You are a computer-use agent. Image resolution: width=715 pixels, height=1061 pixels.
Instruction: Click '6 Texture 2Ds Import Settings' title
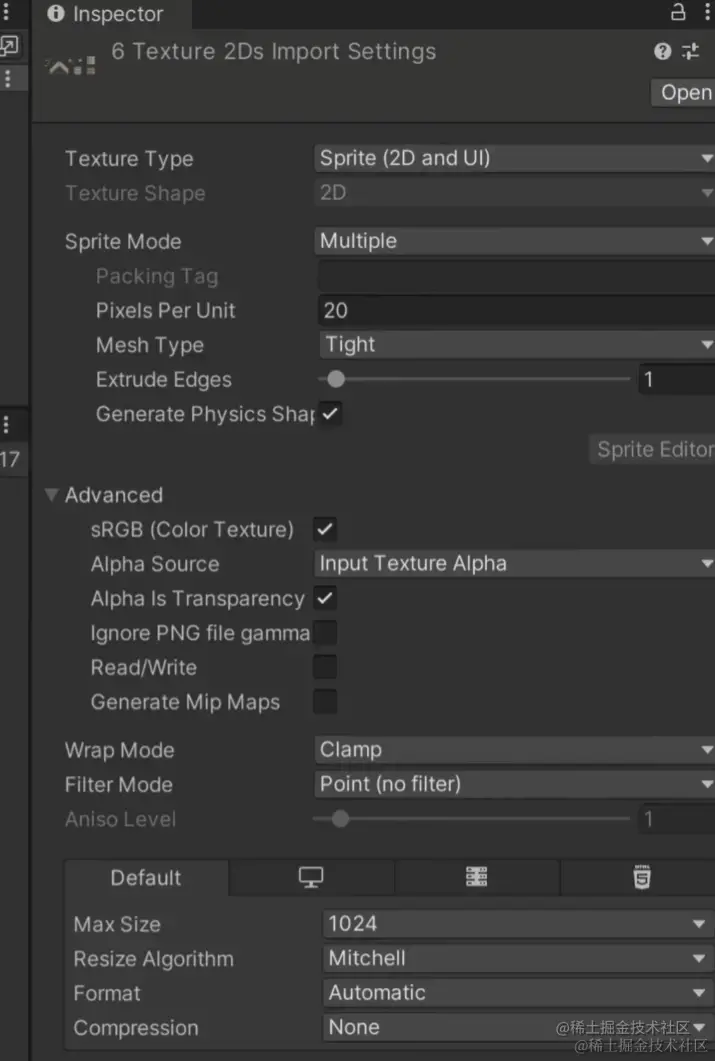[274, 51]
